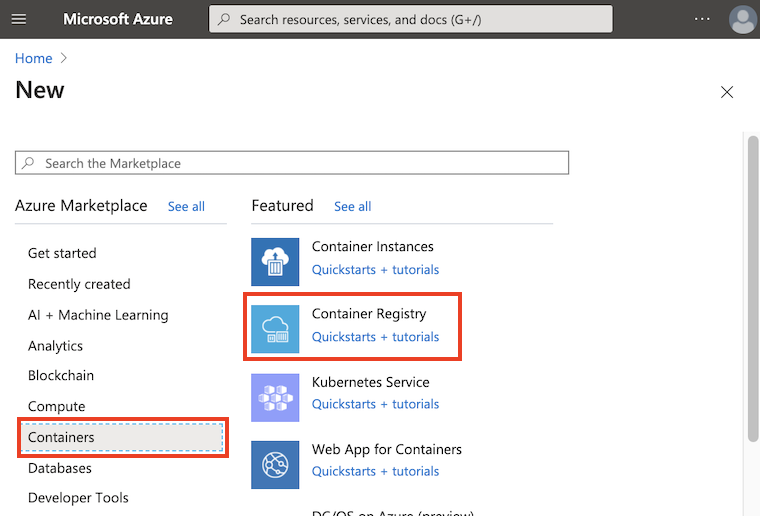The width and height of the screenshot is (760, 516).
Task: Go to Home breadcrumb
Action: tap(34, 59)
